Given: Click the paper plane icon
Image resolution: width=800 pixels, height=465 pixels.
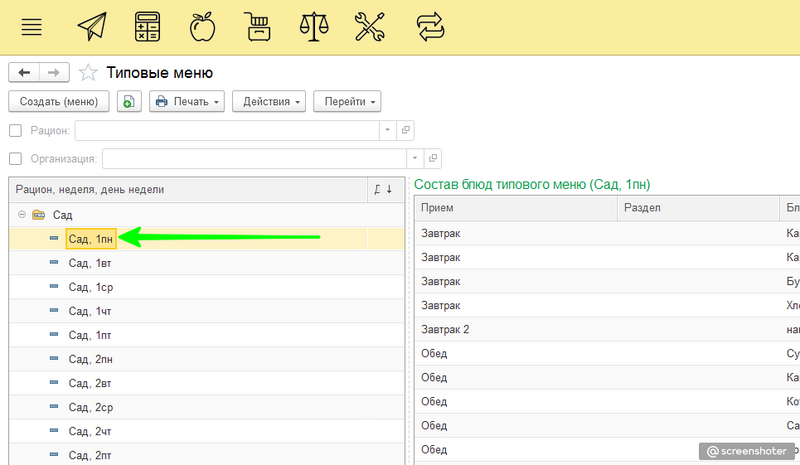Looking at the screenshot, I should pyautogui.click(x=92, y=27).
